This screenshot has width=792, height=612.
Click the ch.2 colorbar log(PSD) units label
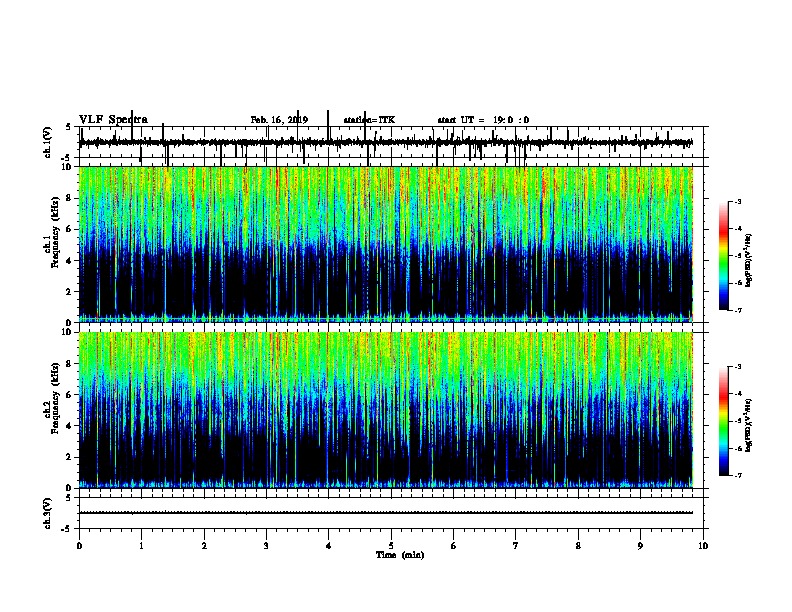(749, 425)
